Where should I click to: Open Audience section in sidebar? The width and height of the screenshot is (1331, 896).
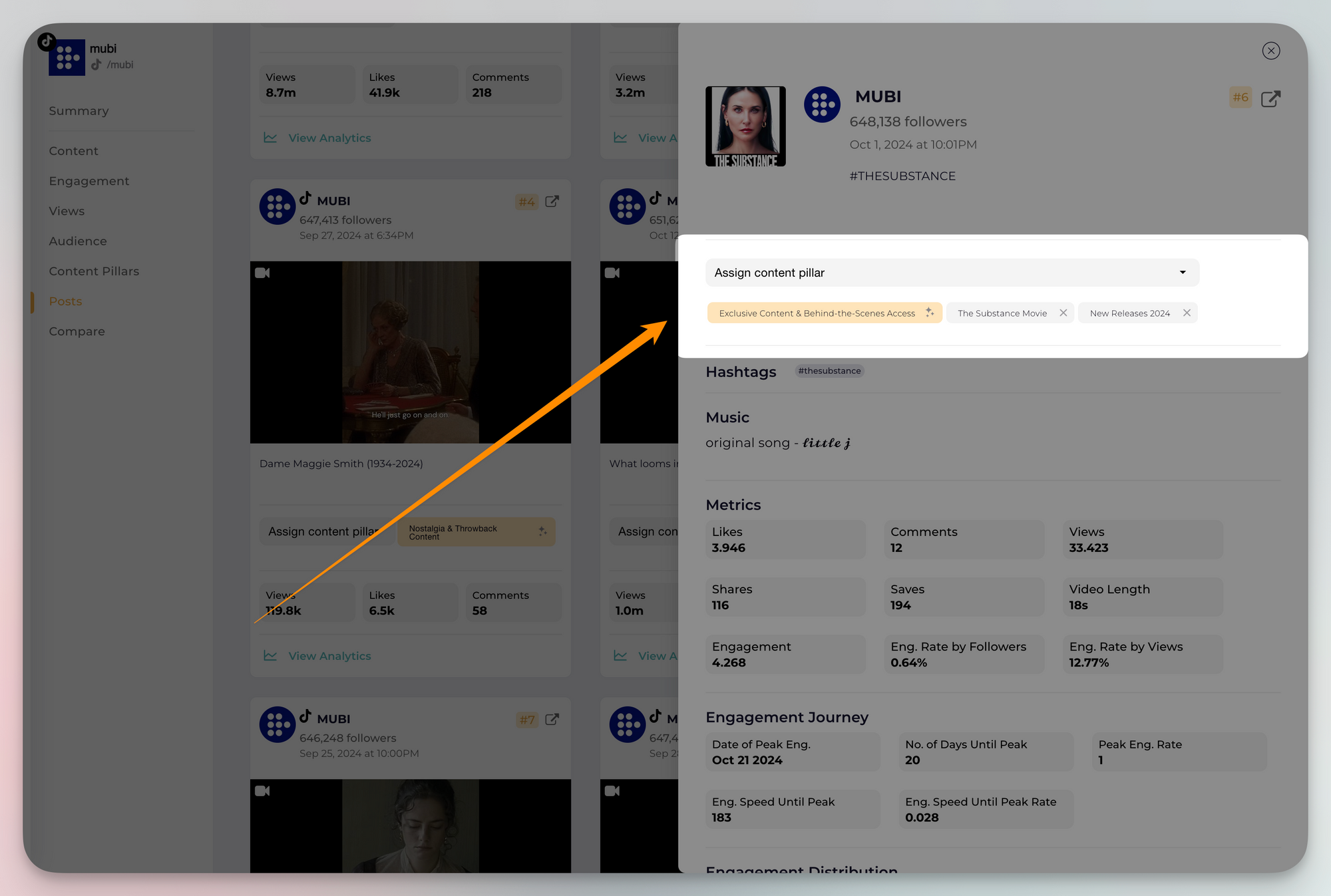pyautogui.click(x=78, y=241)
